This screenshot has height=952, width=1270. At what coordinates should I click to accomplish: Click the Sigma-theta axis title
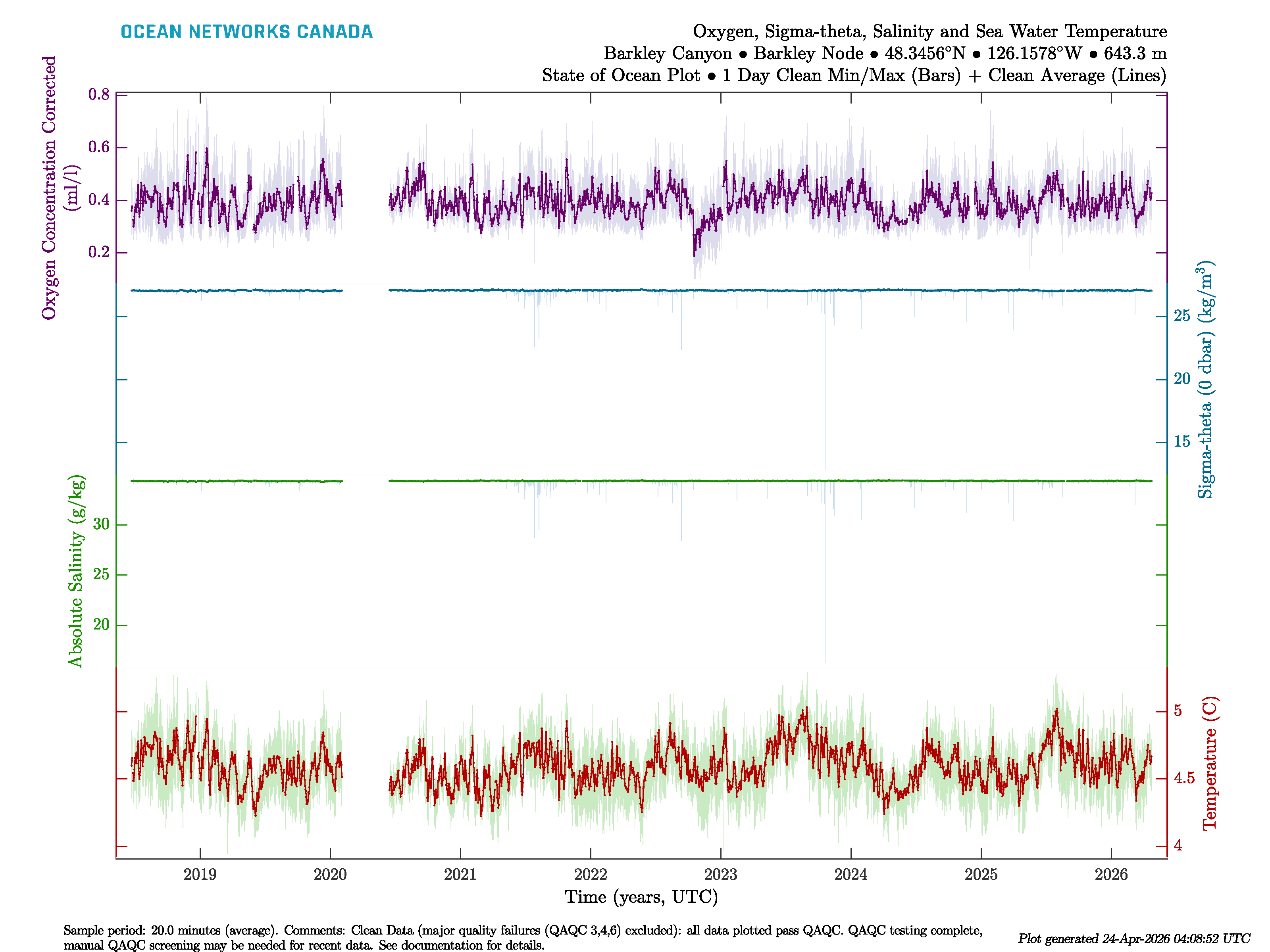pos(1205,380)
